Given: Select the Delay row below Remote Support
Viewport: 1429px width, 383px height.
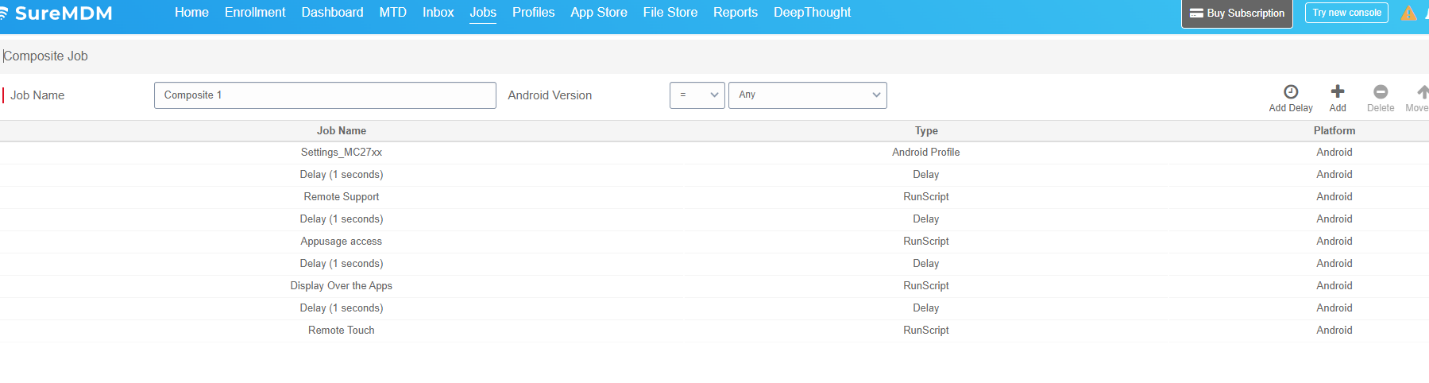Looking at the screenshot, I should [x=714, y=219].
